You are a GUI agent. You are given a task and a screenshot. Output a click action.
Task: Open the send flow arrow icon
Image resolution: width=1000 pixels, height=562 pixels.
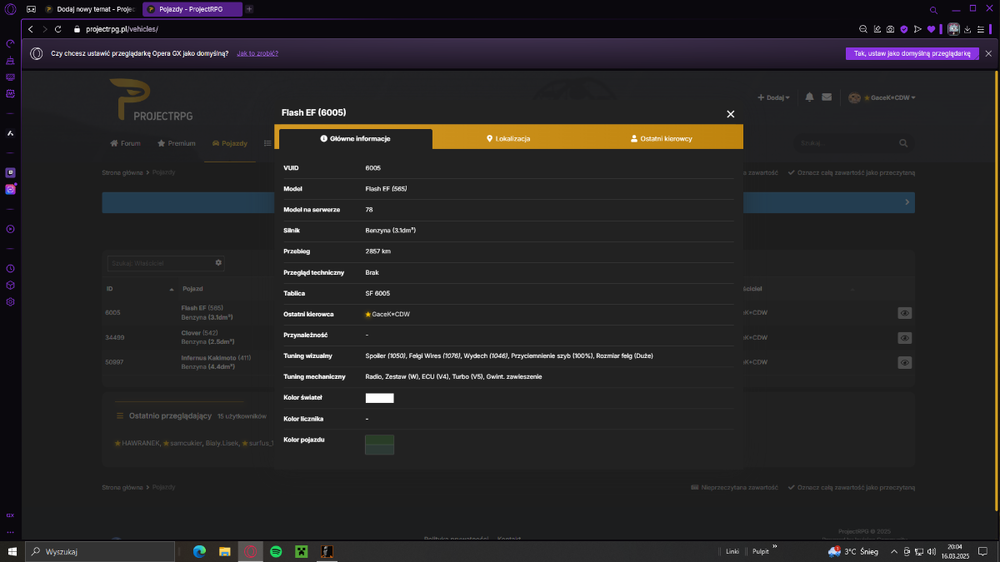[x=917, y=29]
